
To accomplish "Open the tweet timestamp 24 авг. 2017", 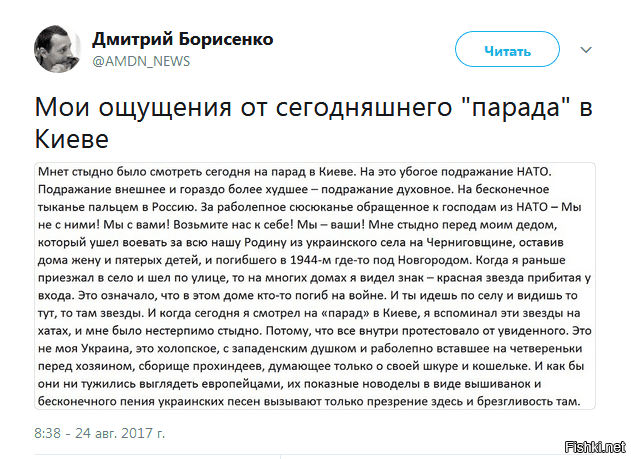I will 120,433.
